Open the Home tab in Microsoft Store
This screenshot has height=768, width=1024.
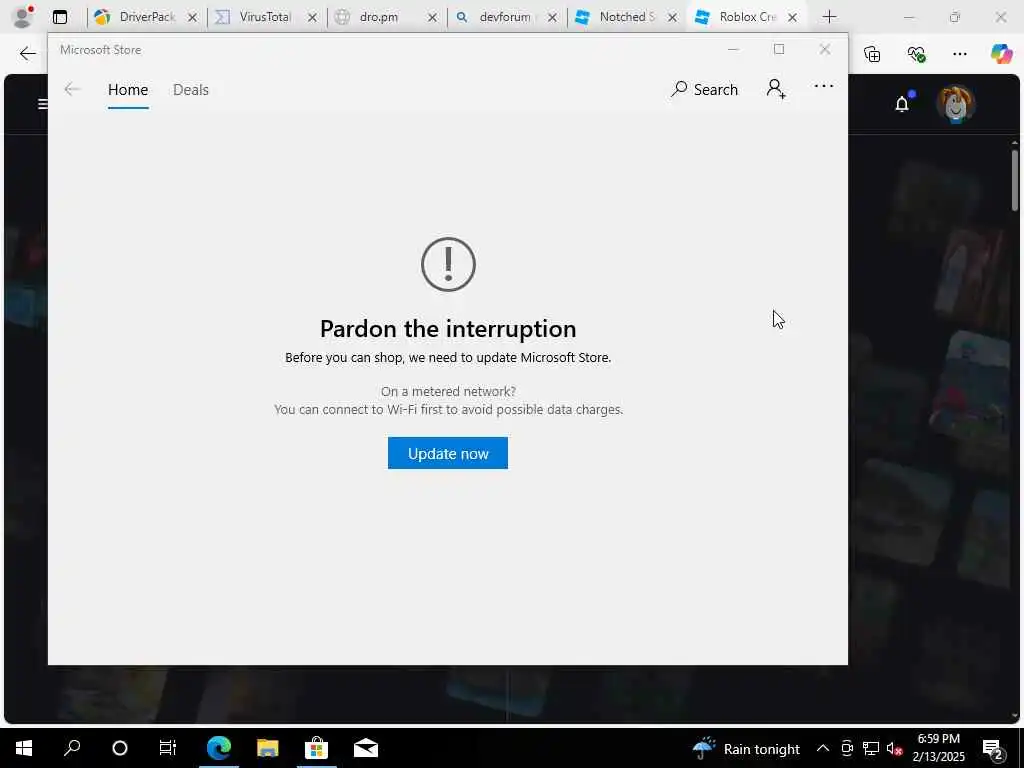(128, 89)
